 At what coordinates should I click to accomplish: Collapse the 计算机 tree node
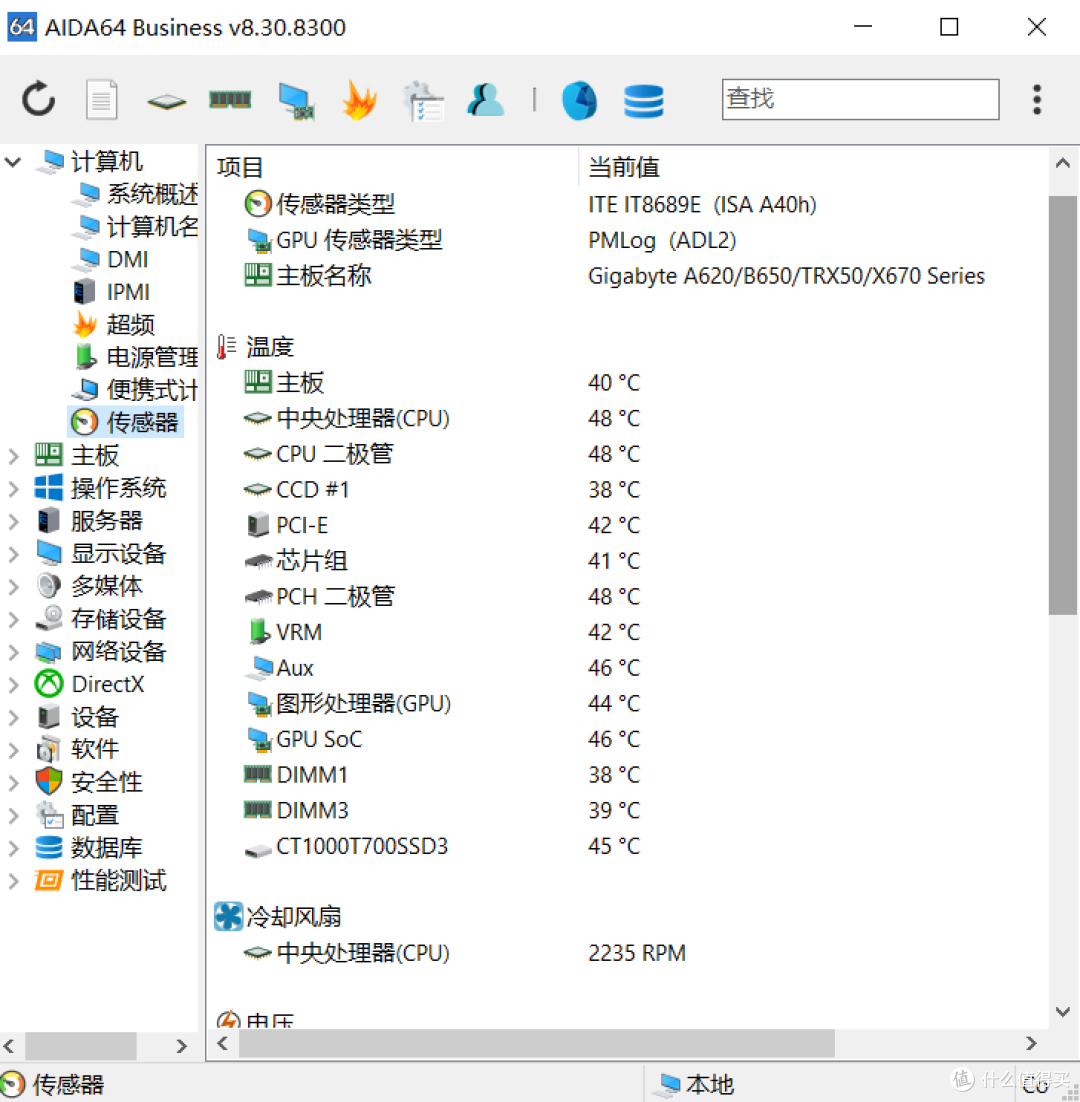pyautogui.click(x=13, y=162)
